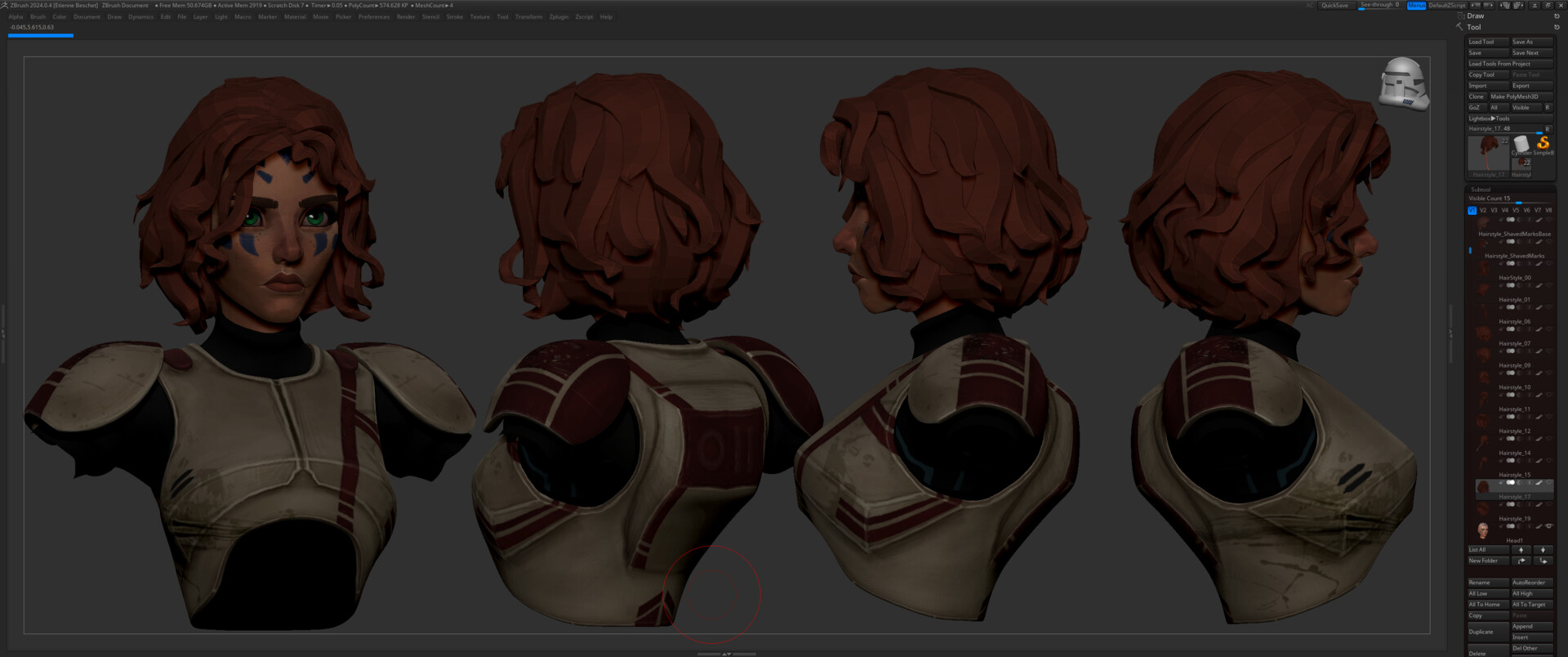Collapse the Subtool section header
Image resolution: width=1568 pixels, height=657 pixels.
pos(1481,190)
